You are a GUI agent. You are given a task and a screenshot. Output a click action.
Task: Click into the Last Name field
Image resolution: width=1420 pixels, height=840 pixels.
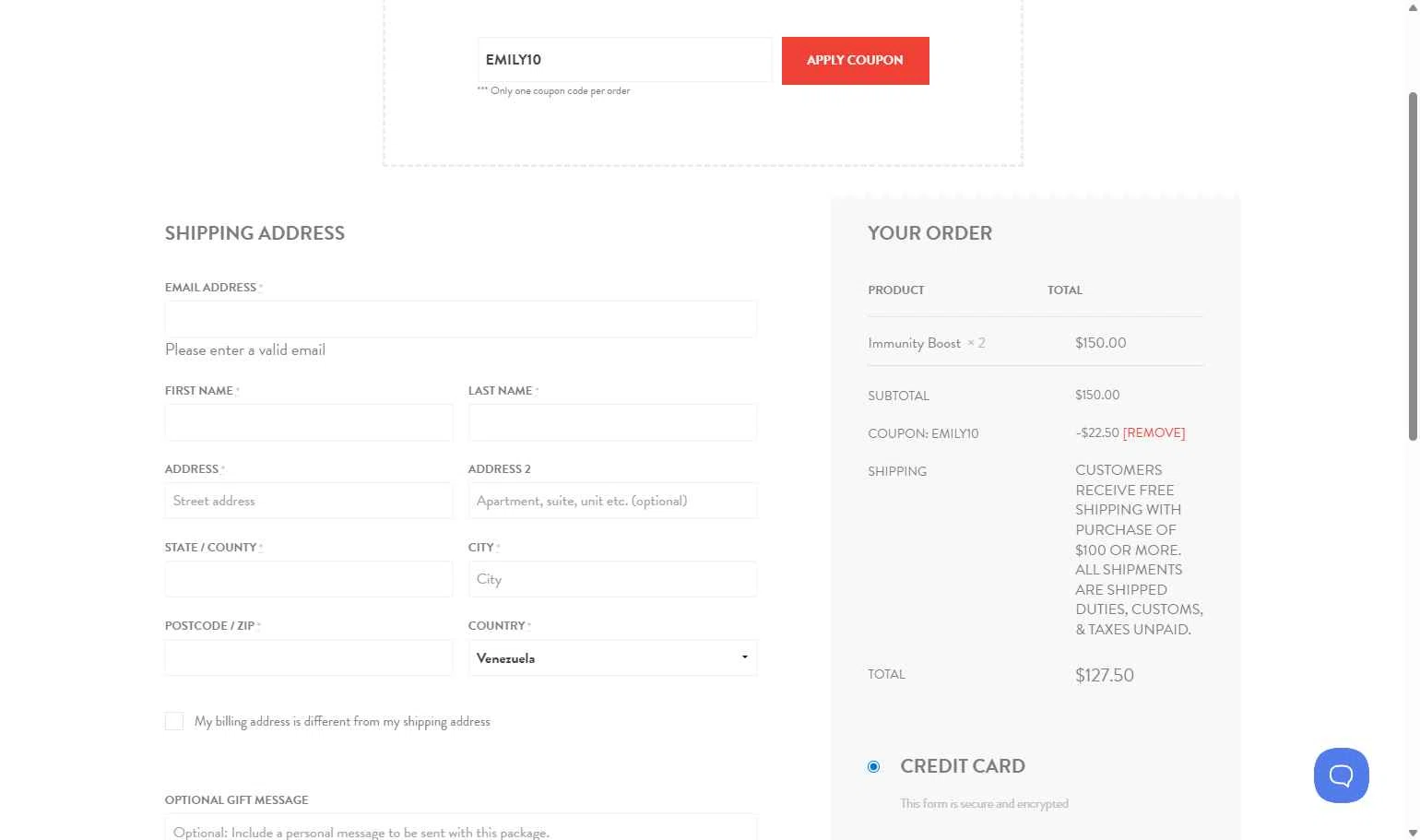[x=612, y=422]
